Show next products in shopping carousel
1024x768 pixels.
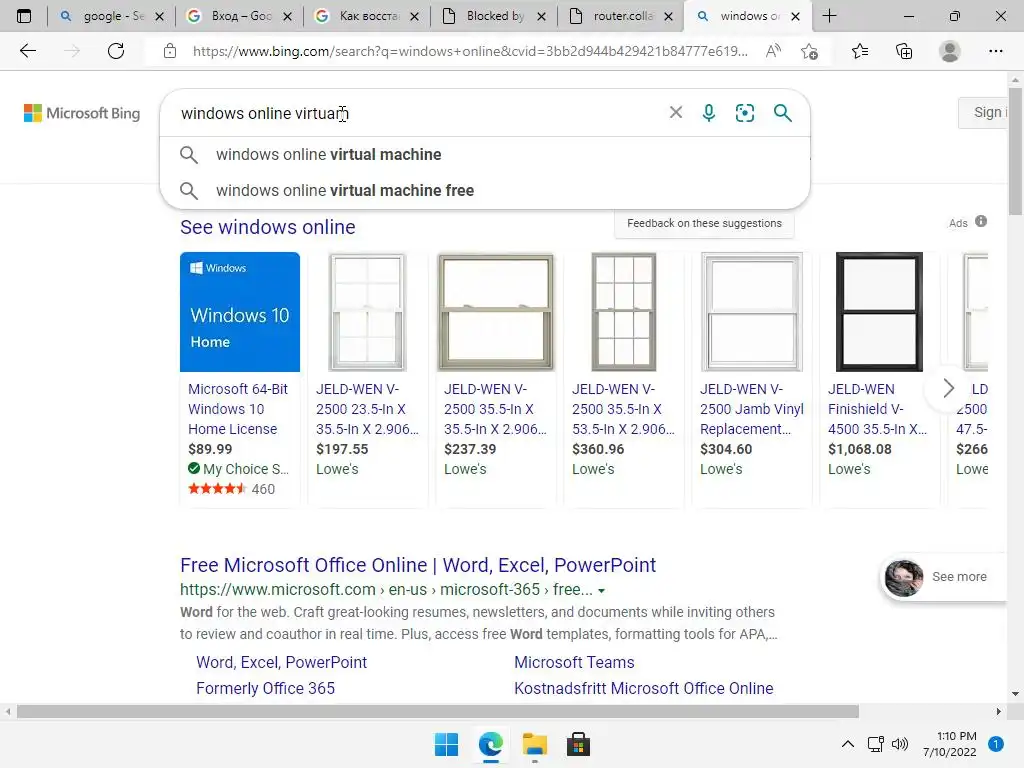coord(948,389)
